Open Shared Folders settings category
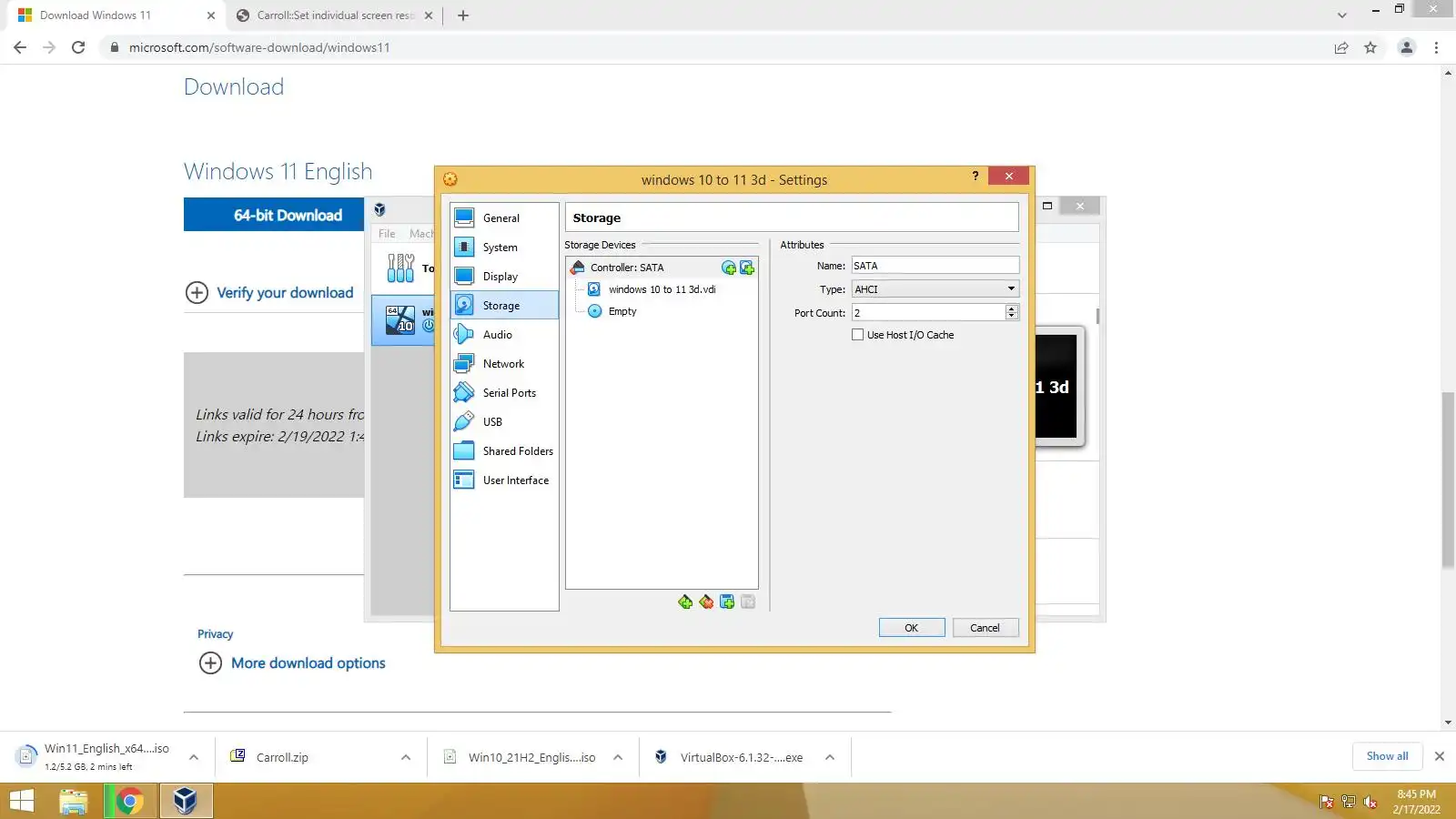Screen dimensions: 1456x819 pyautogui.click(x=504, y=451)
